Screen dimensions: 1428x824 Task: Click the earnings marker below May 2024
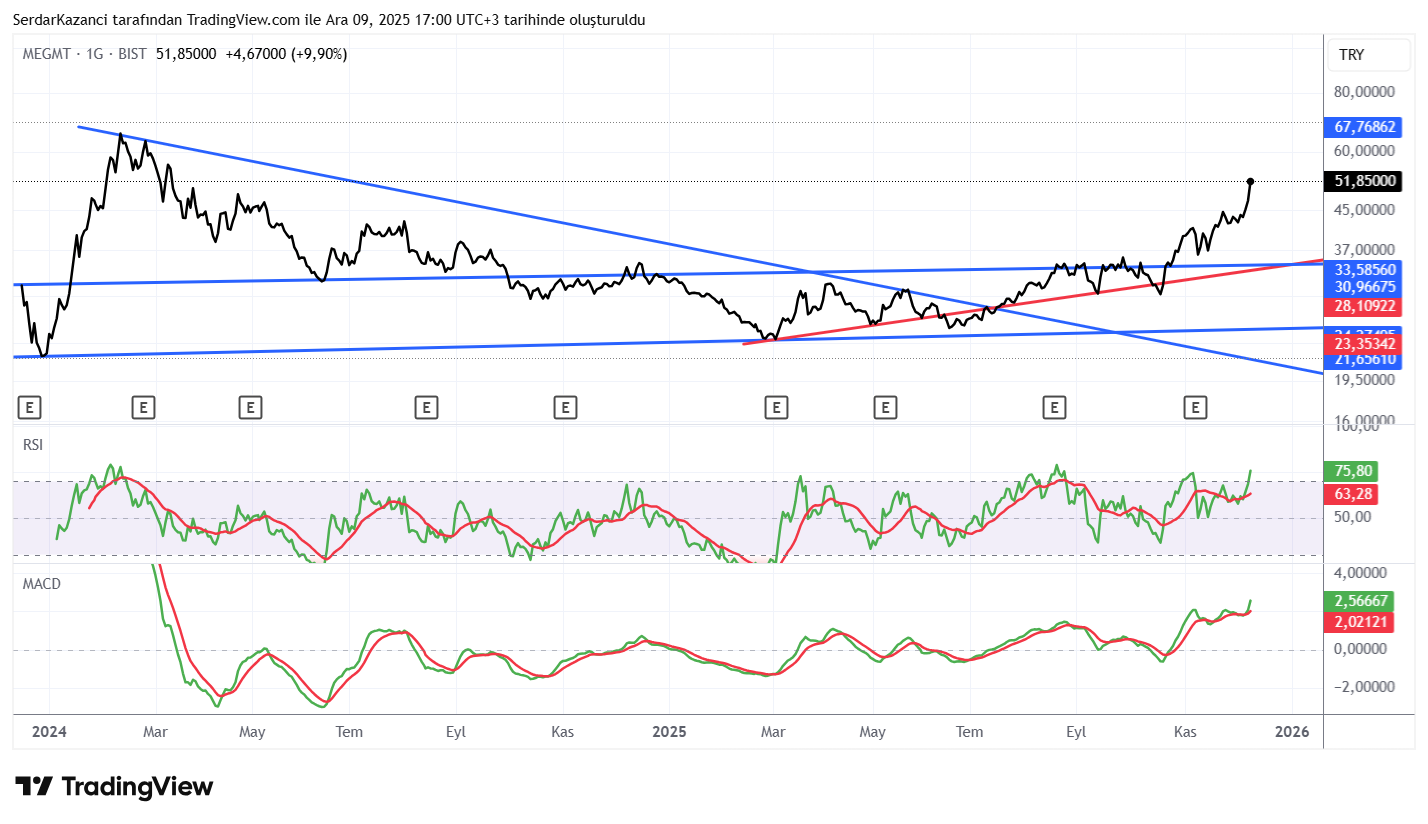click(250, 407)
